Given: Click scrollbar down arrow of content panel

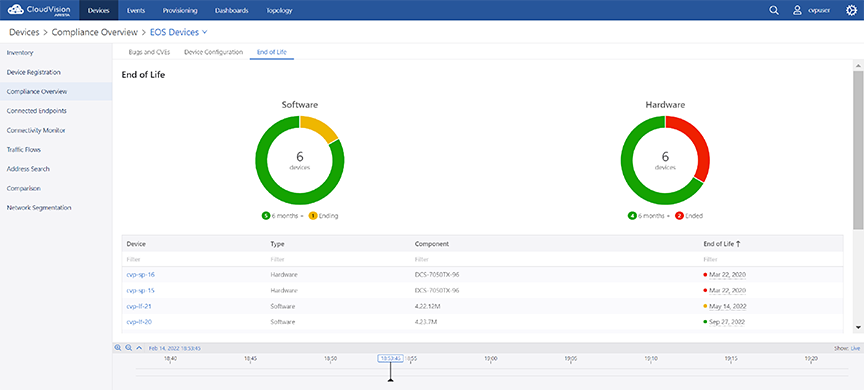Looking at the screenshot, I should (x=858, y=327).
